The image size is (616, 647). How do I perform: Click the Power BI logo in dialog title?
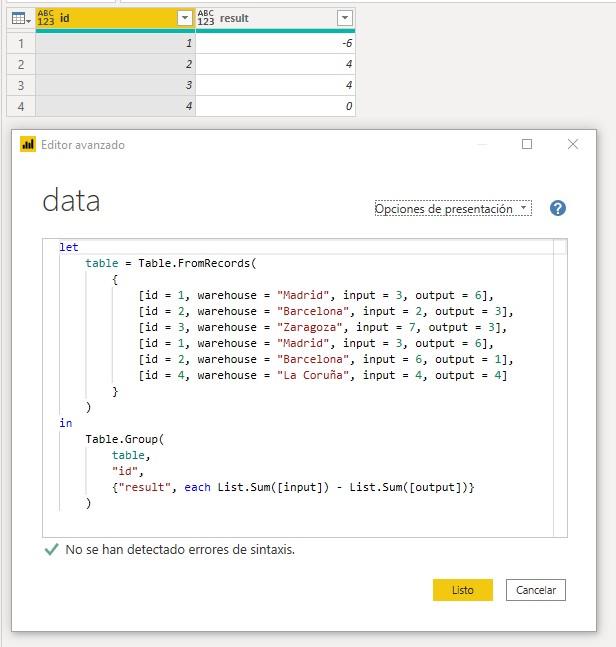click(x=28, y=145)
